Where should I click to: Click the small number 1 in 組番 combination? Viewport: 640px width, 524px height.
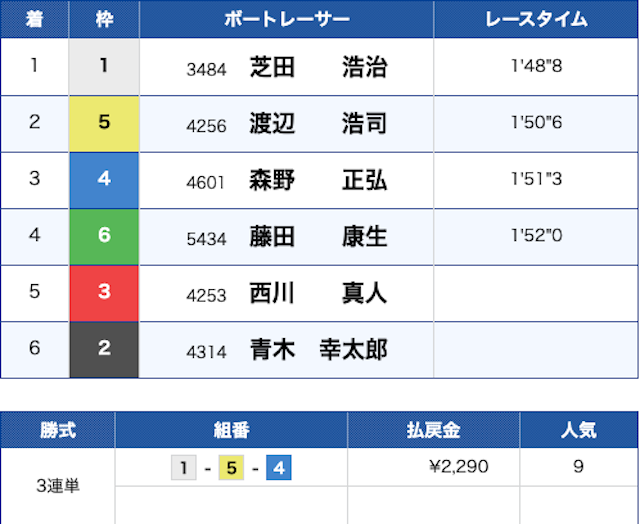[183, 467]
